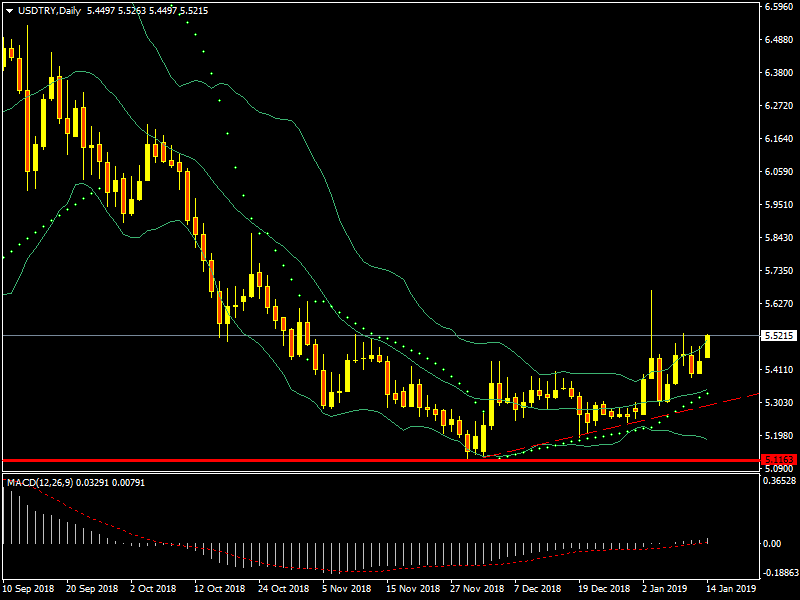Click the current price label 5.5215
Image resolution: width=800 pixels, height=600 pixels.
(x=778, y=336)
